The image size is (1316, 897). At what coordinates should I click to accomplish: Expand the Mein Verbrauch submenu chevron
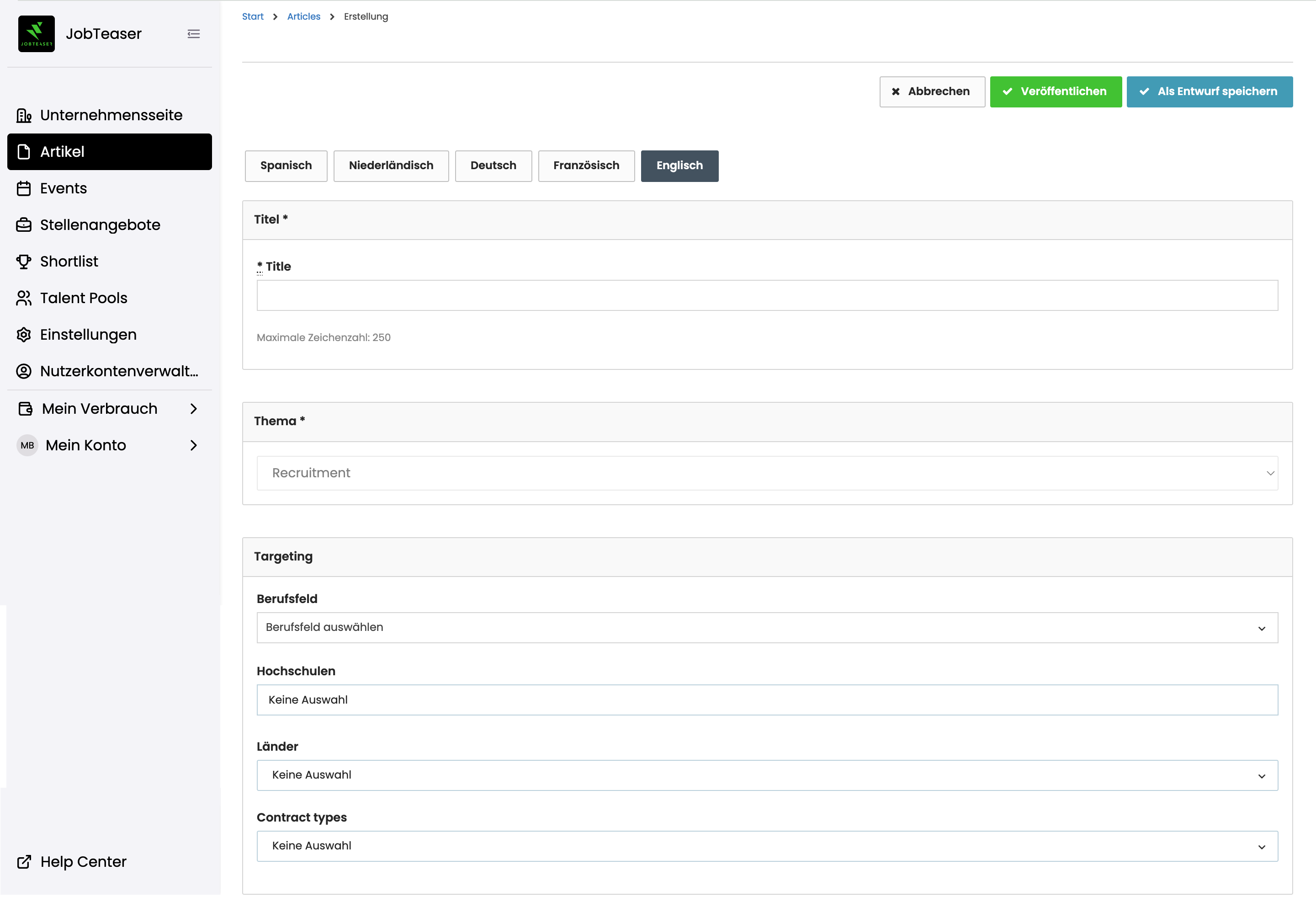[194, 409]
